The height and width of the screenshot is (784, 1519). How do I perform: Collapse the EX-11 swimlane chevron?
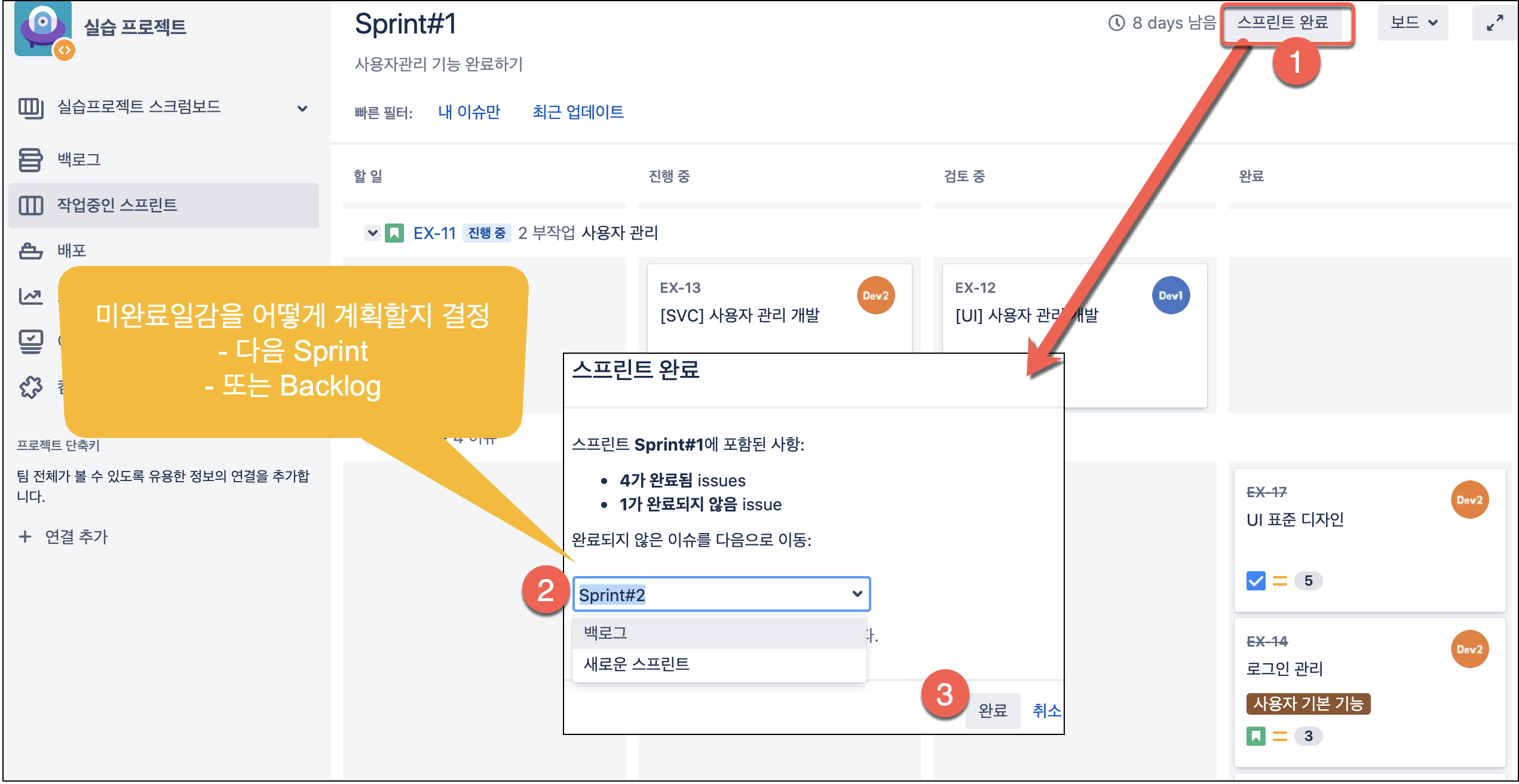pos(372,232)
